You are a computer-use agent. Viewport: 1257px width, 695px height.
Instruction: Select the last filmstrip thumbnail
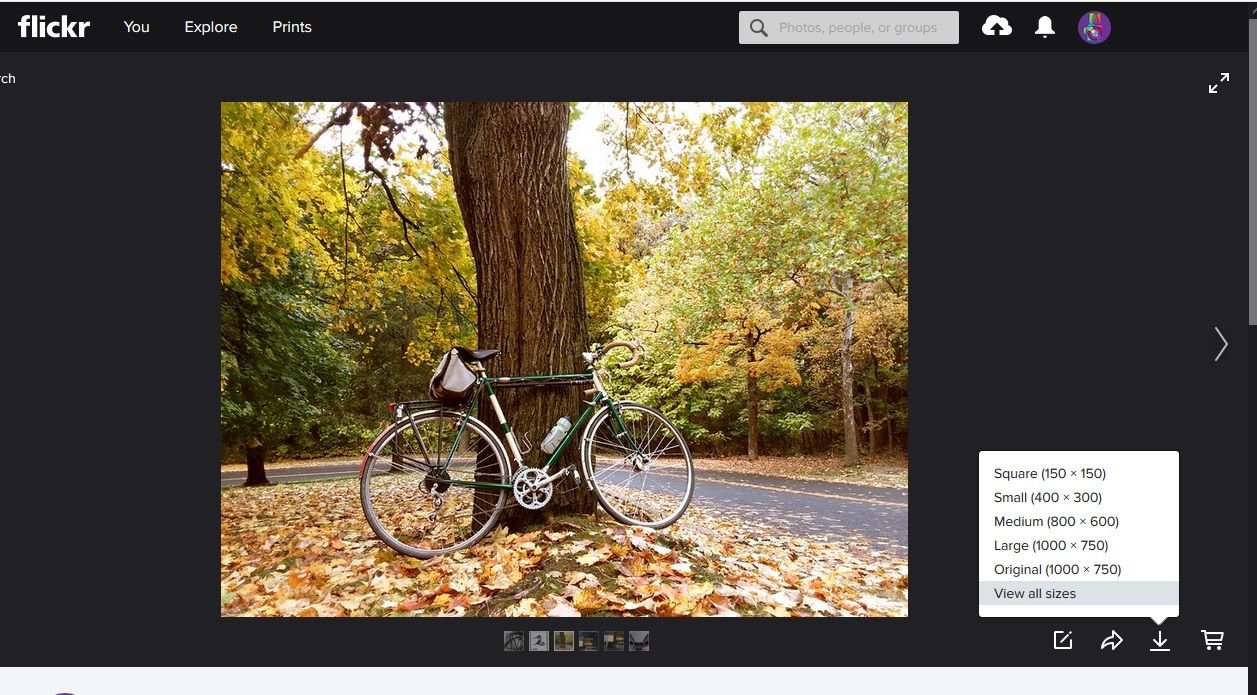pyautogui.click(x=639, y=640)
